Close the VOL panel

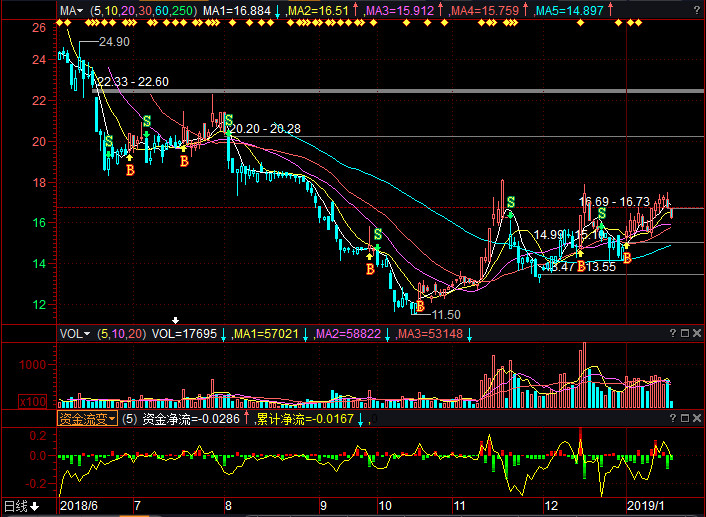[x=697, y=333]
